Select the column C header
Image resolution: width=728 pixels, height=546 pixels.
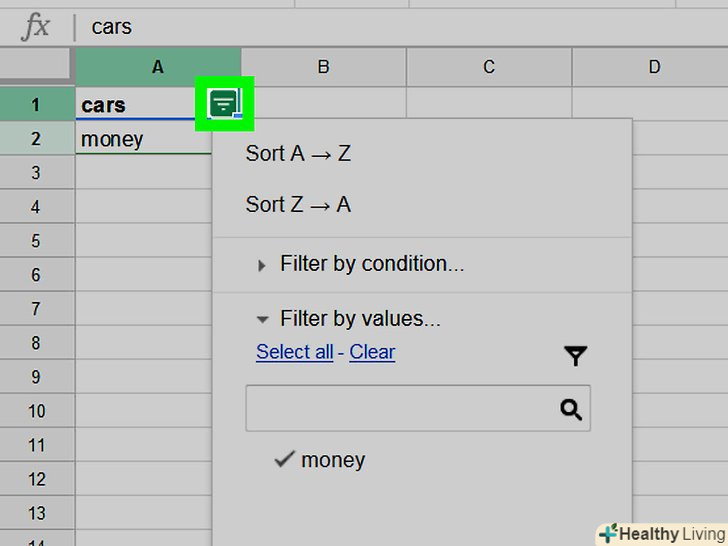click(x=489, y=67)
